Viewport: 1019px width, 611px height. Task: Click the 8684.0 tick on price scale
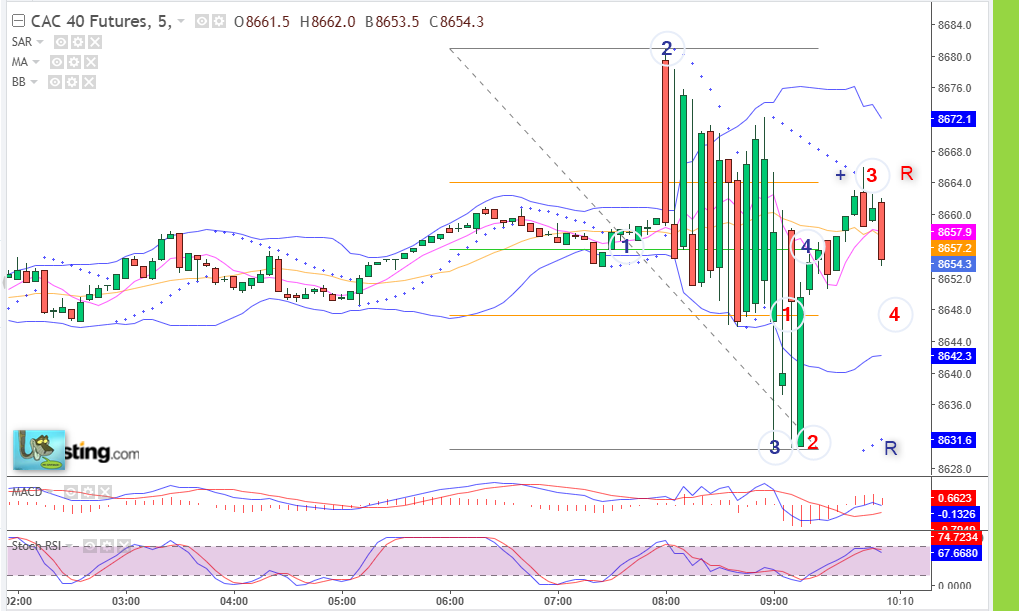coord(955,25)
